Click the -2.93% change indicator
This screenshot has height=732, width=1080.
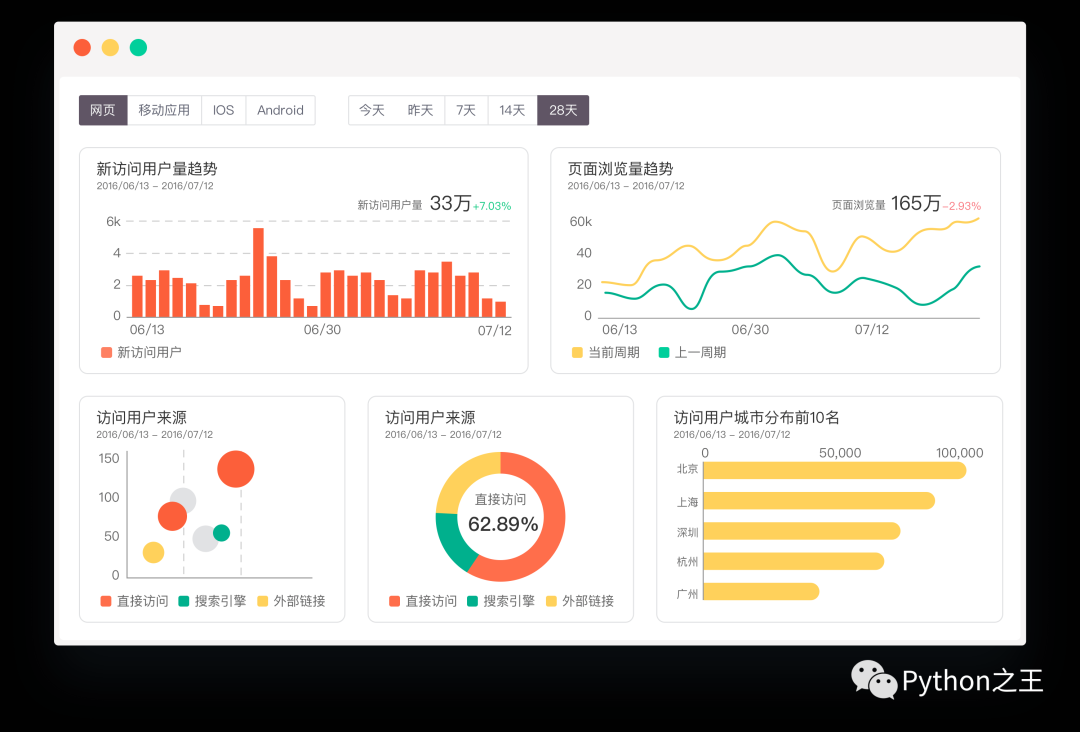(962, 206)
